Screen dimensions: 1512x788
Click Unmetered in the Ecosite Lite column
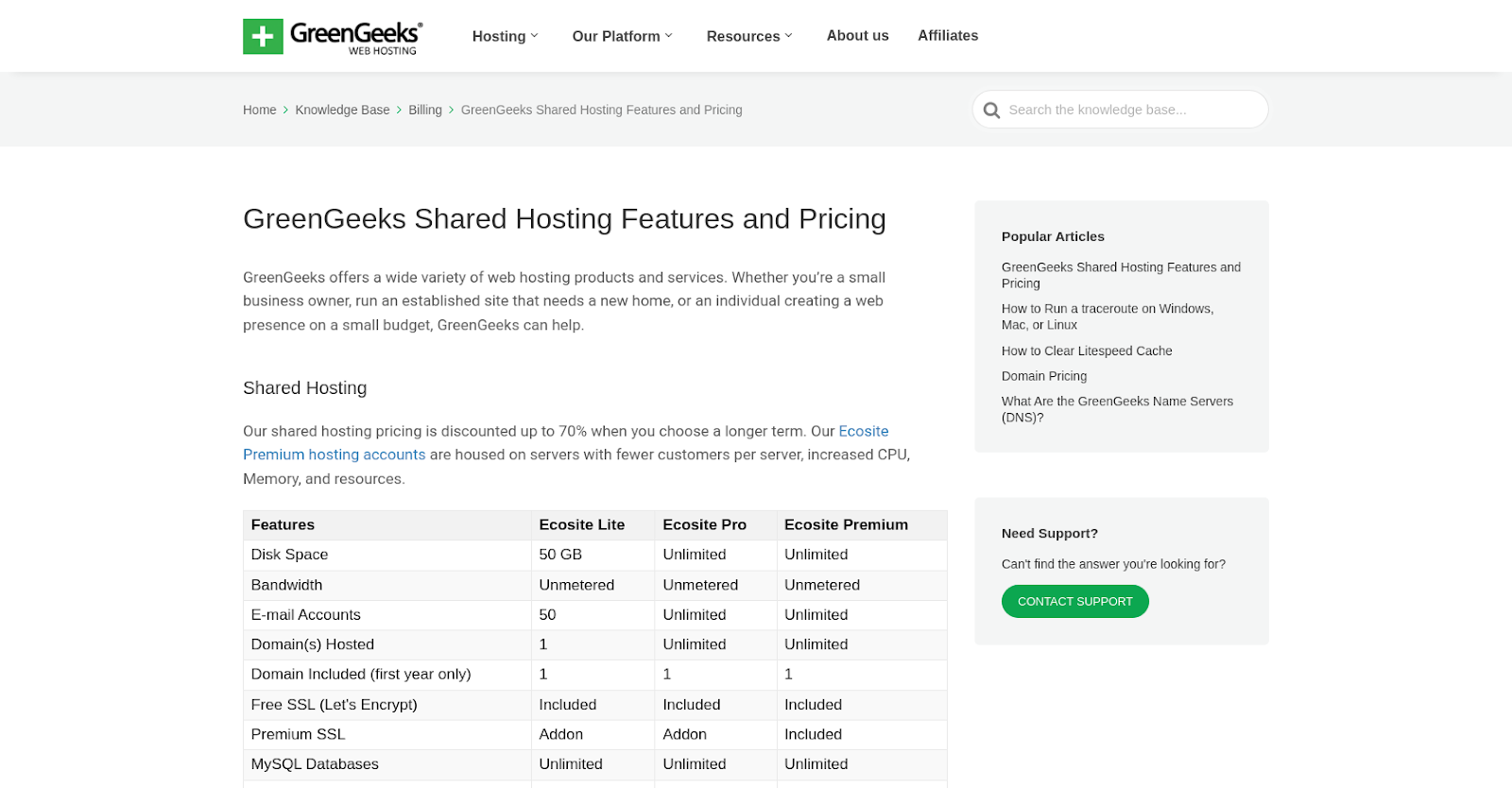click(x=576, y=585)
